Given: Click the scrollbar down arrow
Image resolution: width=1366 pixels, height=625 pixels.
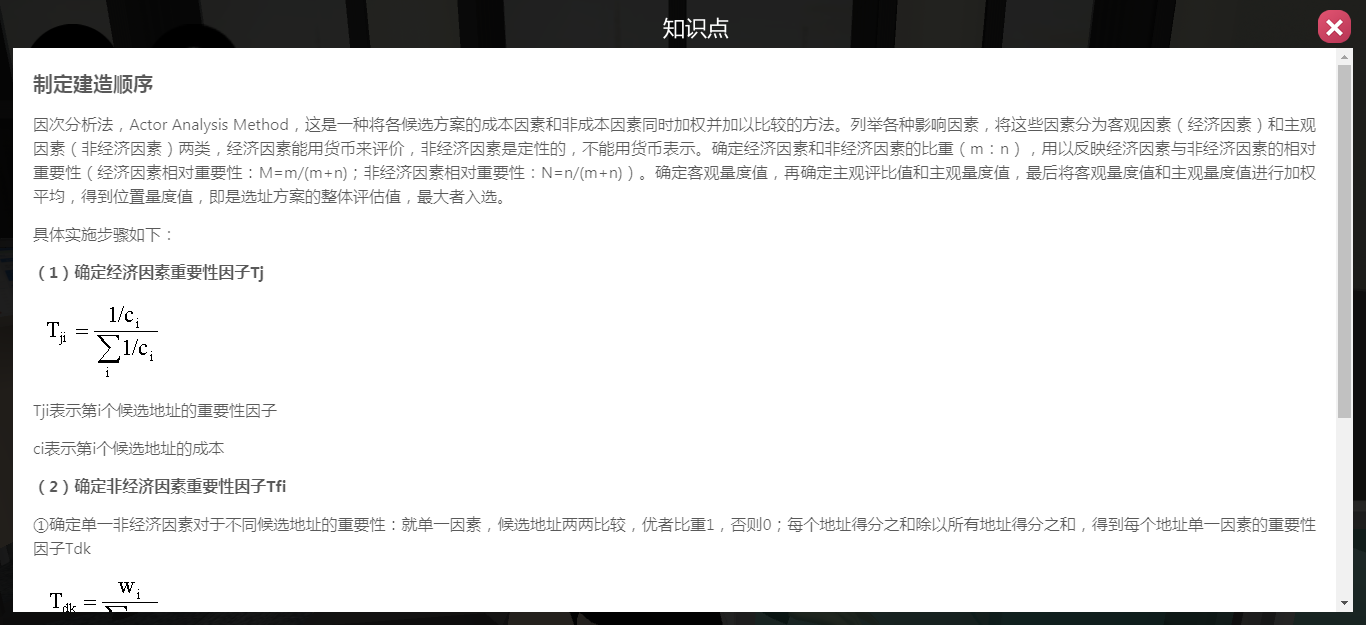Looking at the screenshot, I should coord(1344,602).
